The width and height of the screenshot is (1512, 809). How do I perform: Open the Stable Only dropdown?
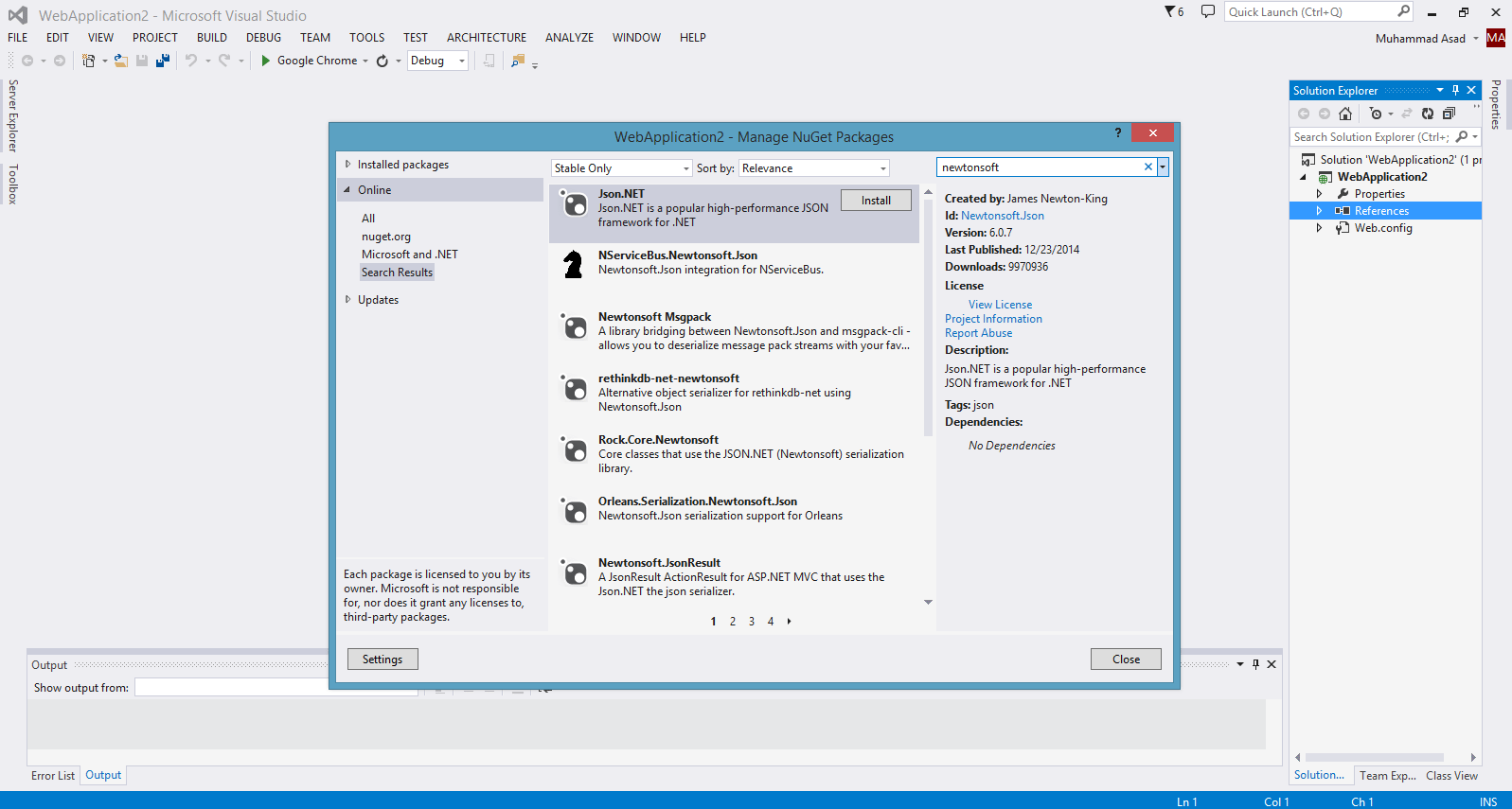click(621, 168)
